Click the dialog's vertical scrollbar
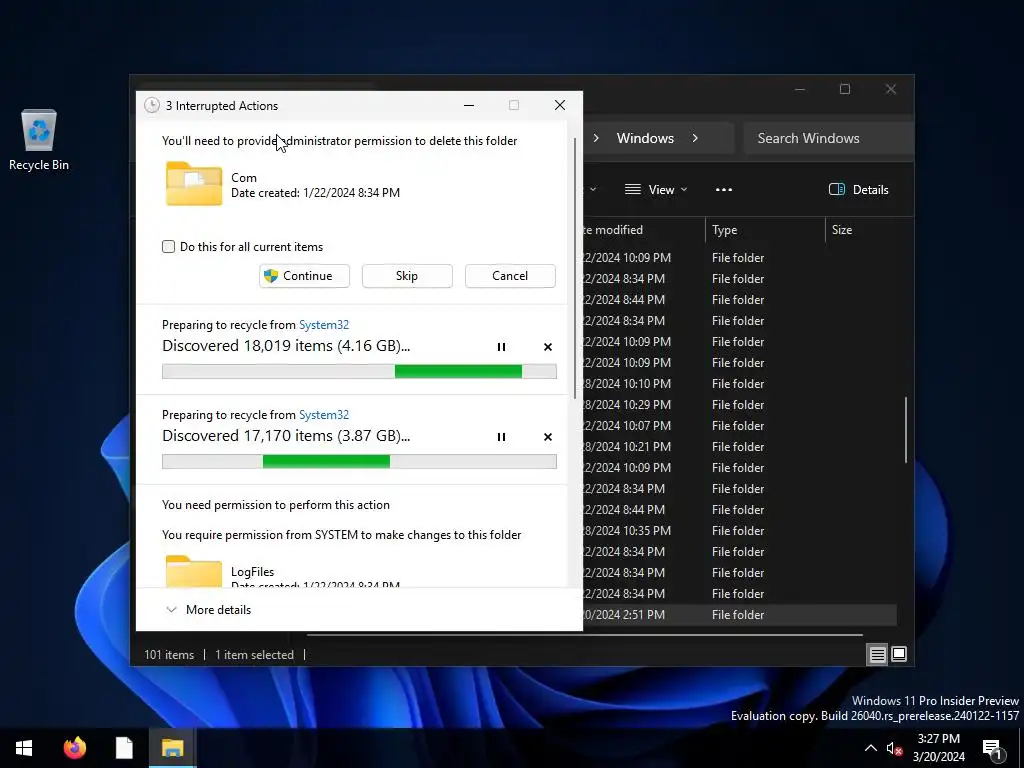Screen dimensions: 1024x768 pyautogui.click(x=575, y=268)
